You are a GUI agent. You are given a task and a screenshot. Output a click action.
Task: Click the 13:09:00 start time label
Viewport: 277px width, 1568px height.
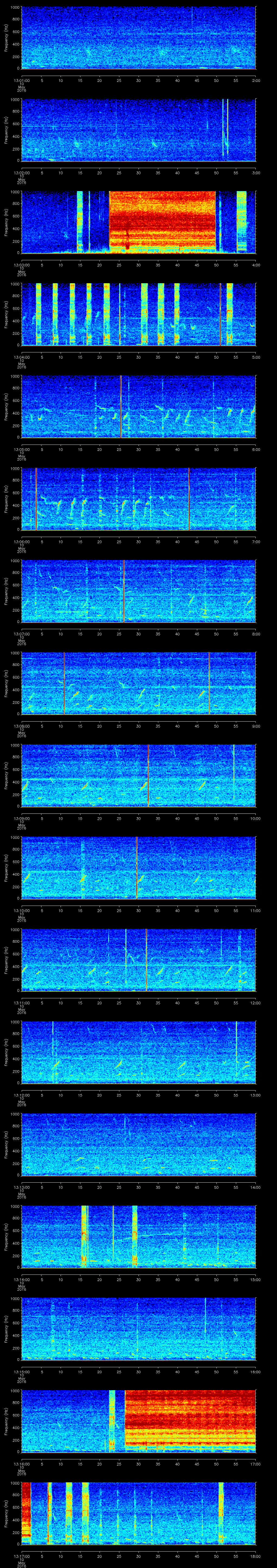pos(21,818)
